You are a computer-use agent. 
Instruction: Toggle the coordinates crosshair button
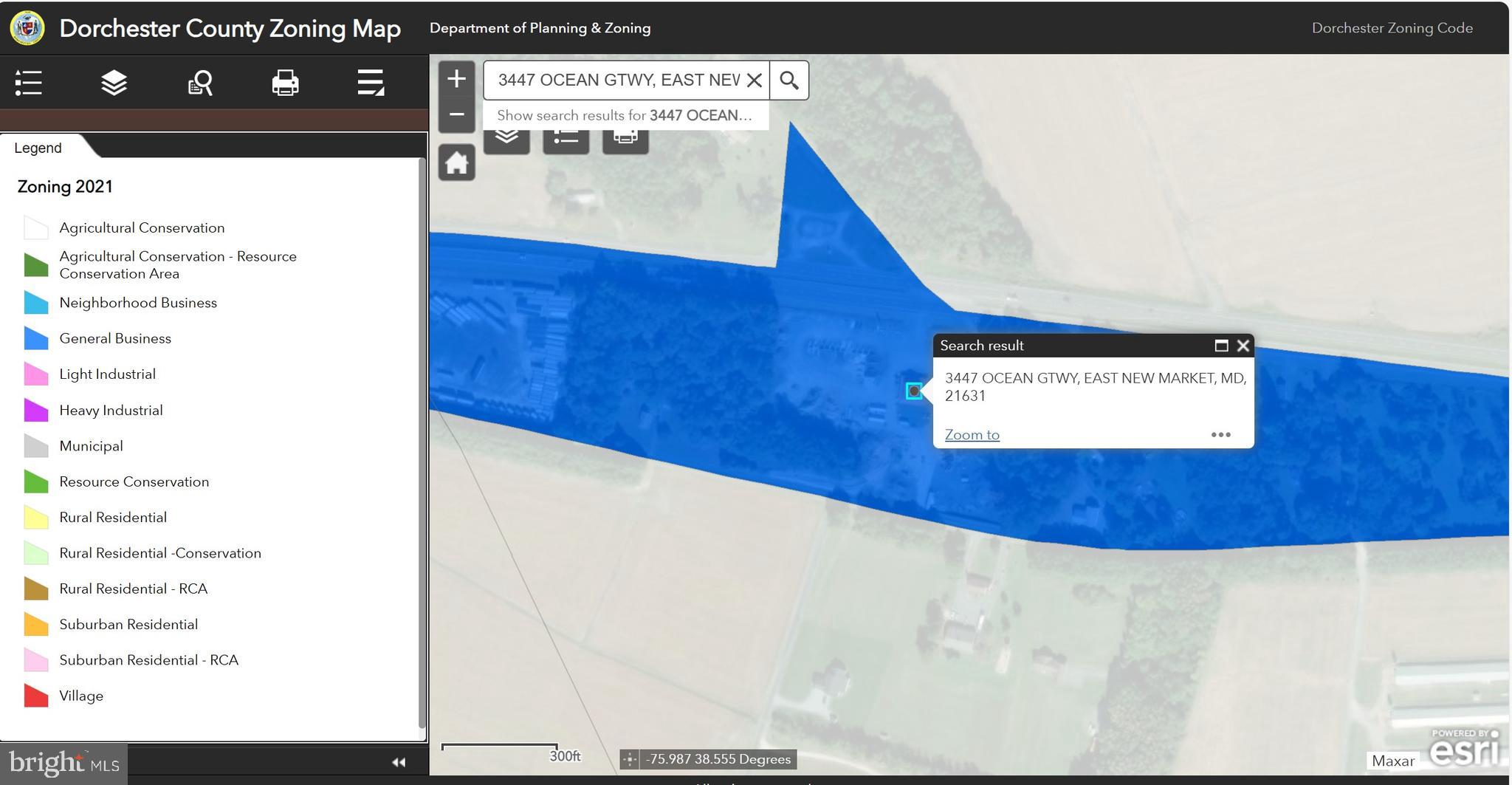tap(629, 759)
